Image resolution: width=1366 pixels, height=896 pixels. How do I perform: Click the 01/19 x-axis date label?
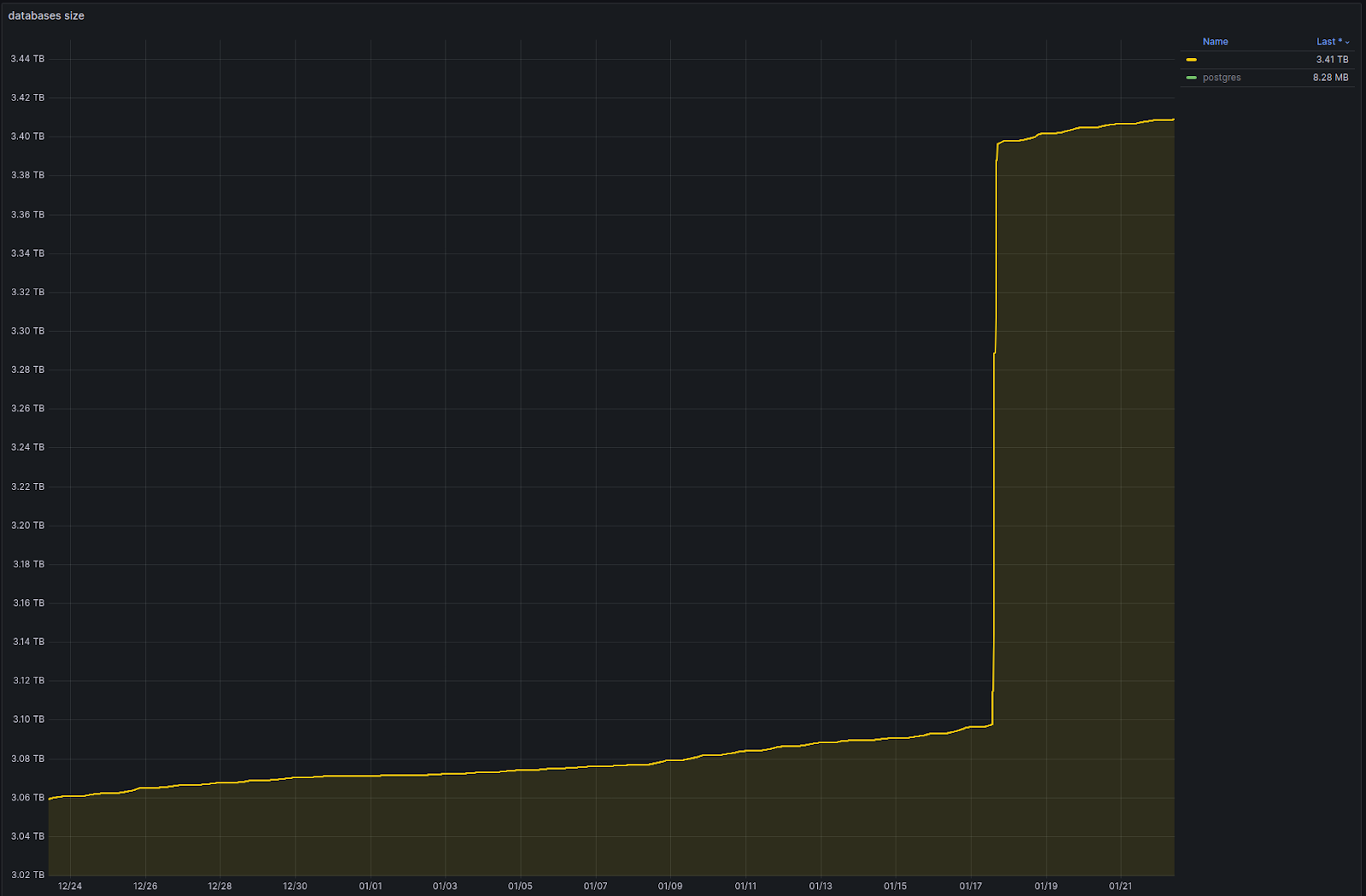coord(1046,887)
